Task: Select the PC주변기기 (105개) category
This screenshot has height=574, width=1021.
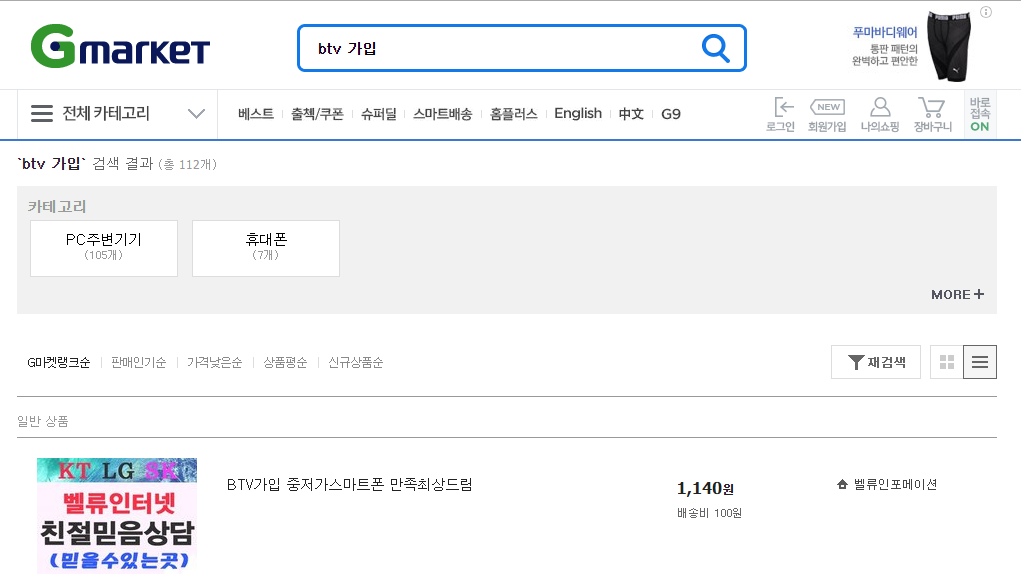Action: [x=104, y=248]
